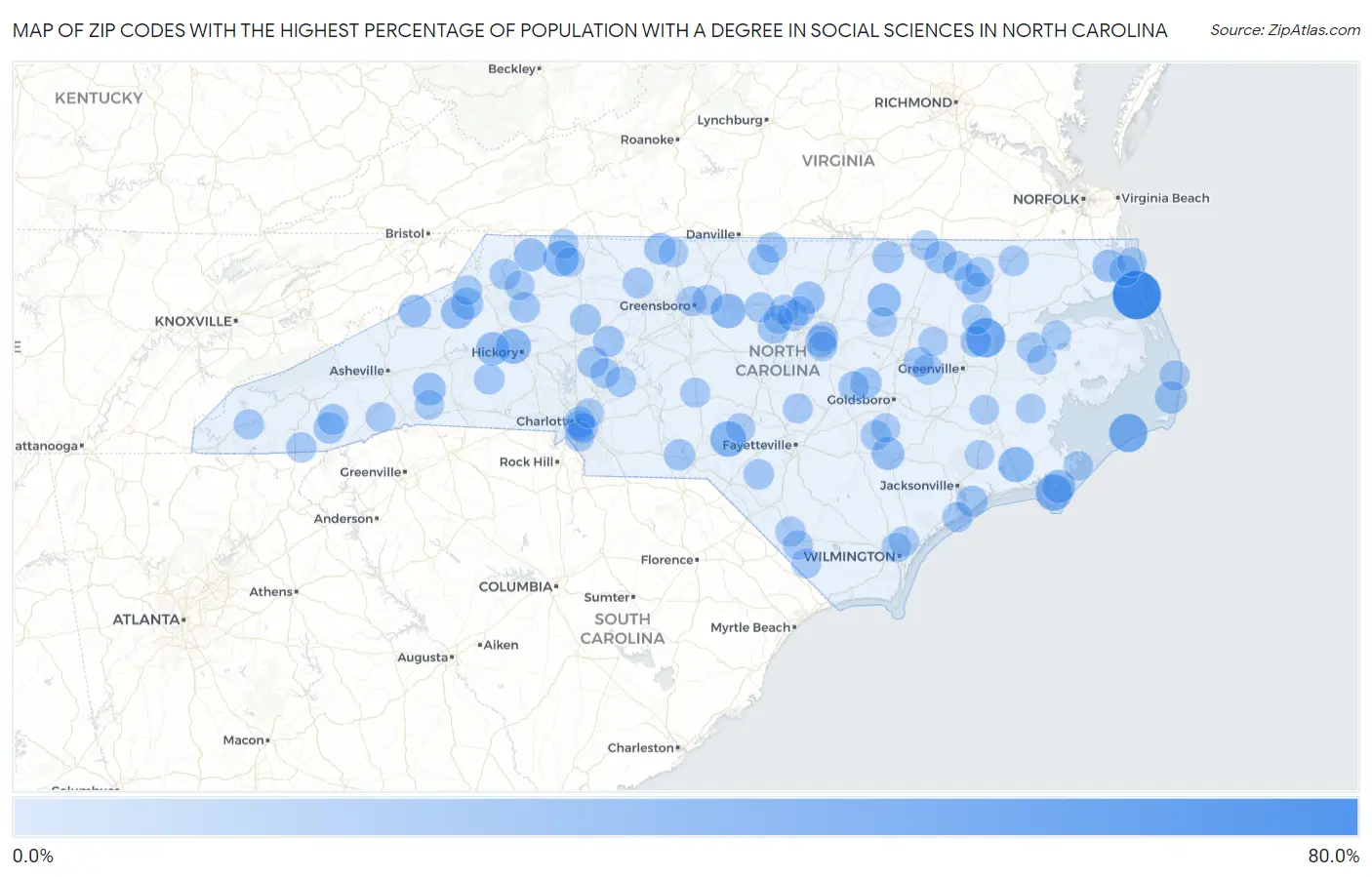Click the Jacksonville city label

pyautogui.click(x=917, y=485)
